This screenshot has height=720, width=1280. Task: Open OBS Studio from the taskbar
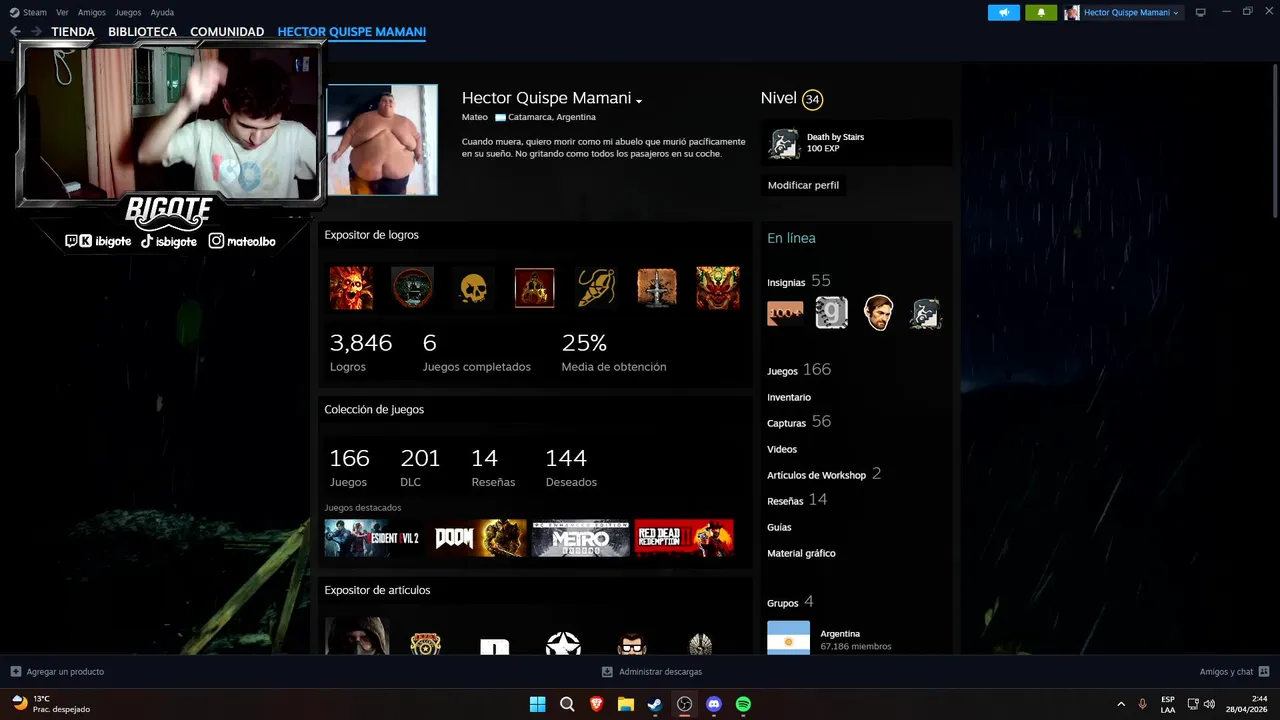(684, 704)
